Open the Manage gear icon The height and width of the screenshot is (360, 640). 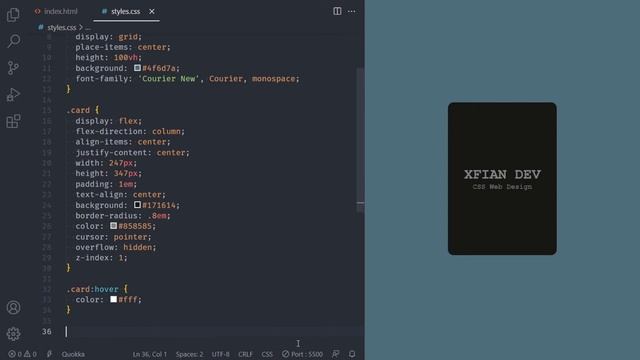[13, 334]
